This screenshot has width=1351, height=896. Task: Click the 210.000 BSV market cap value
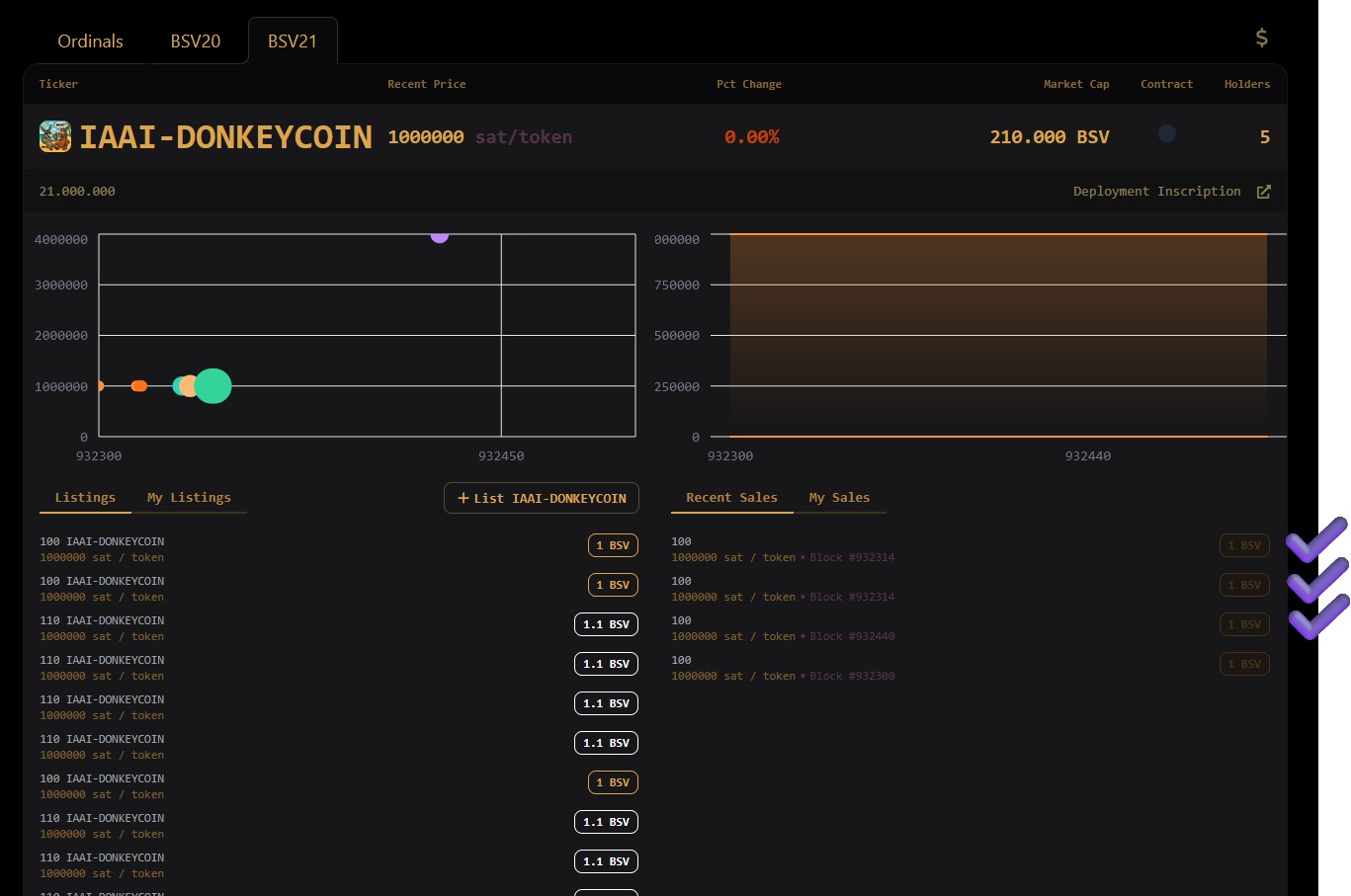[1050, 137]
